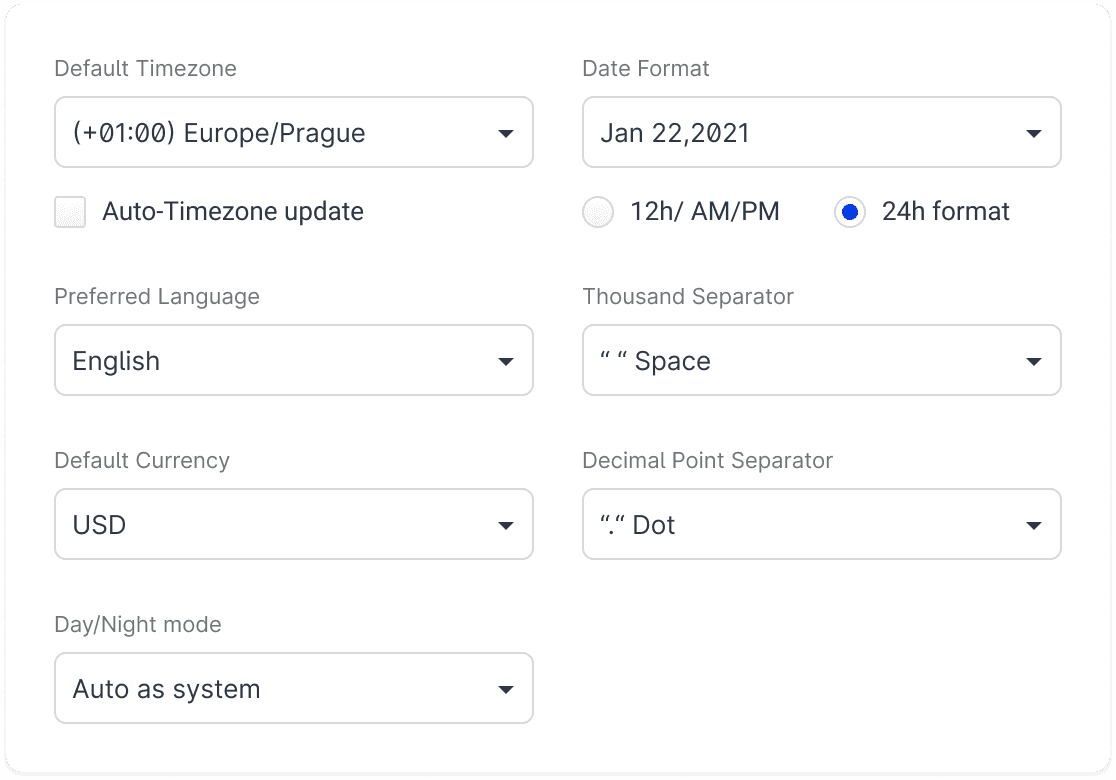
Task: Select the 24h format radio button
Action: [x=850, y=212]
